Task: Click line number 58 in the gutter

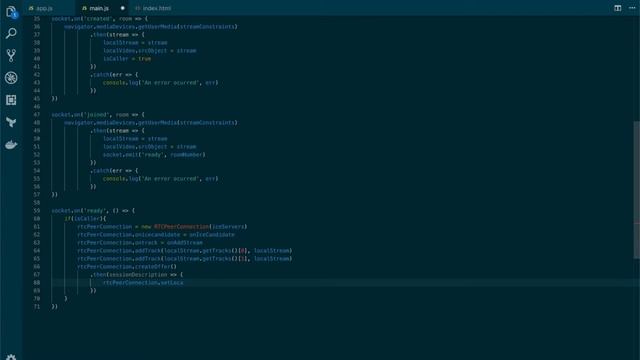Action: click(x=37, y=202)
